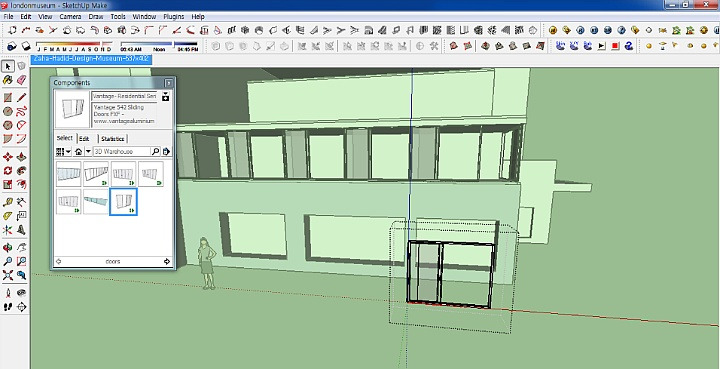Select the first door thumbnail in top row

pyautogui.click(x=68, y=173)
